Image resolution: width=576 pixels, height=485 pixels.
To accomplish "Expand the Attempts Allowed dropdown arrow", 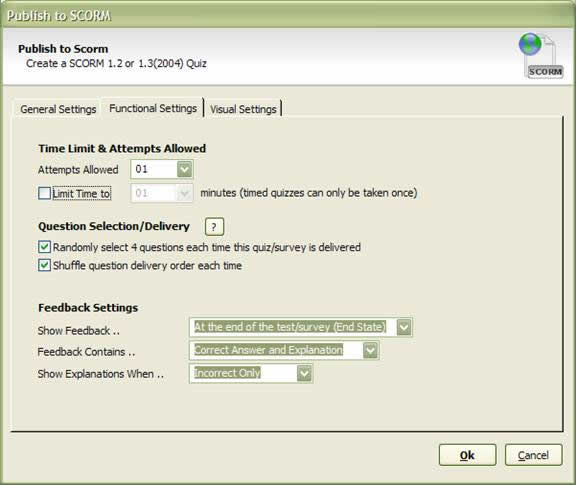I will pyautogui.click(x=184, y=169).
